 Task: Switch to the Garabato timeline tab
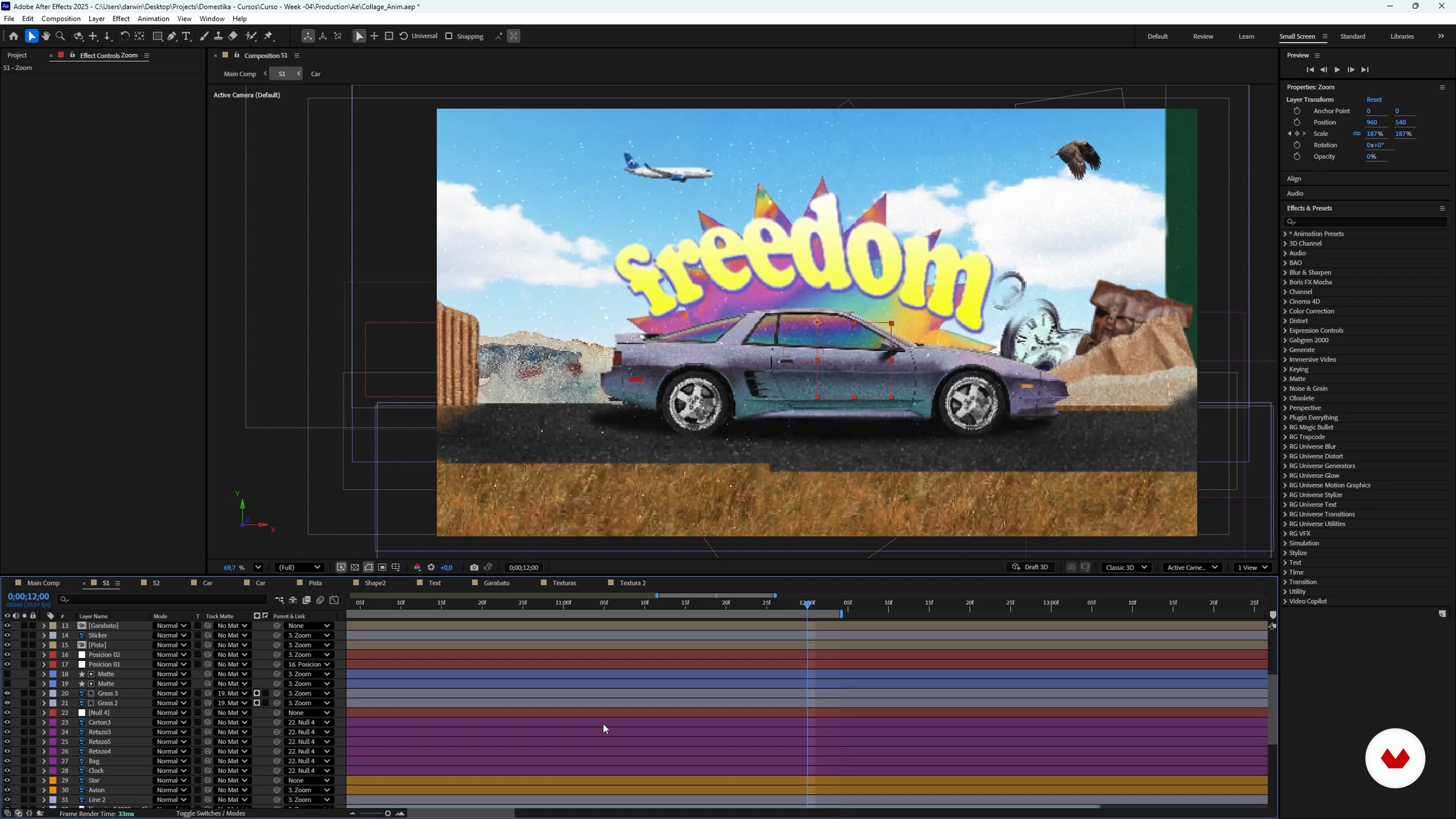pos(496,583)
